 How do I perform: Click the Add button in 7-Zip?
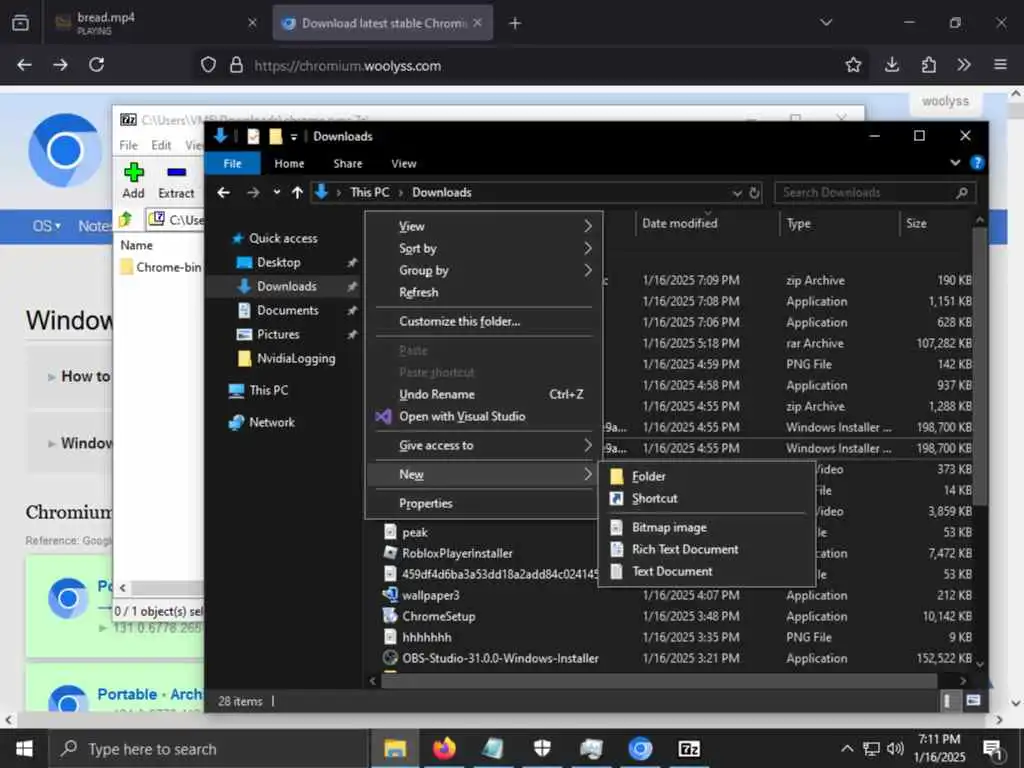point(133,181)
